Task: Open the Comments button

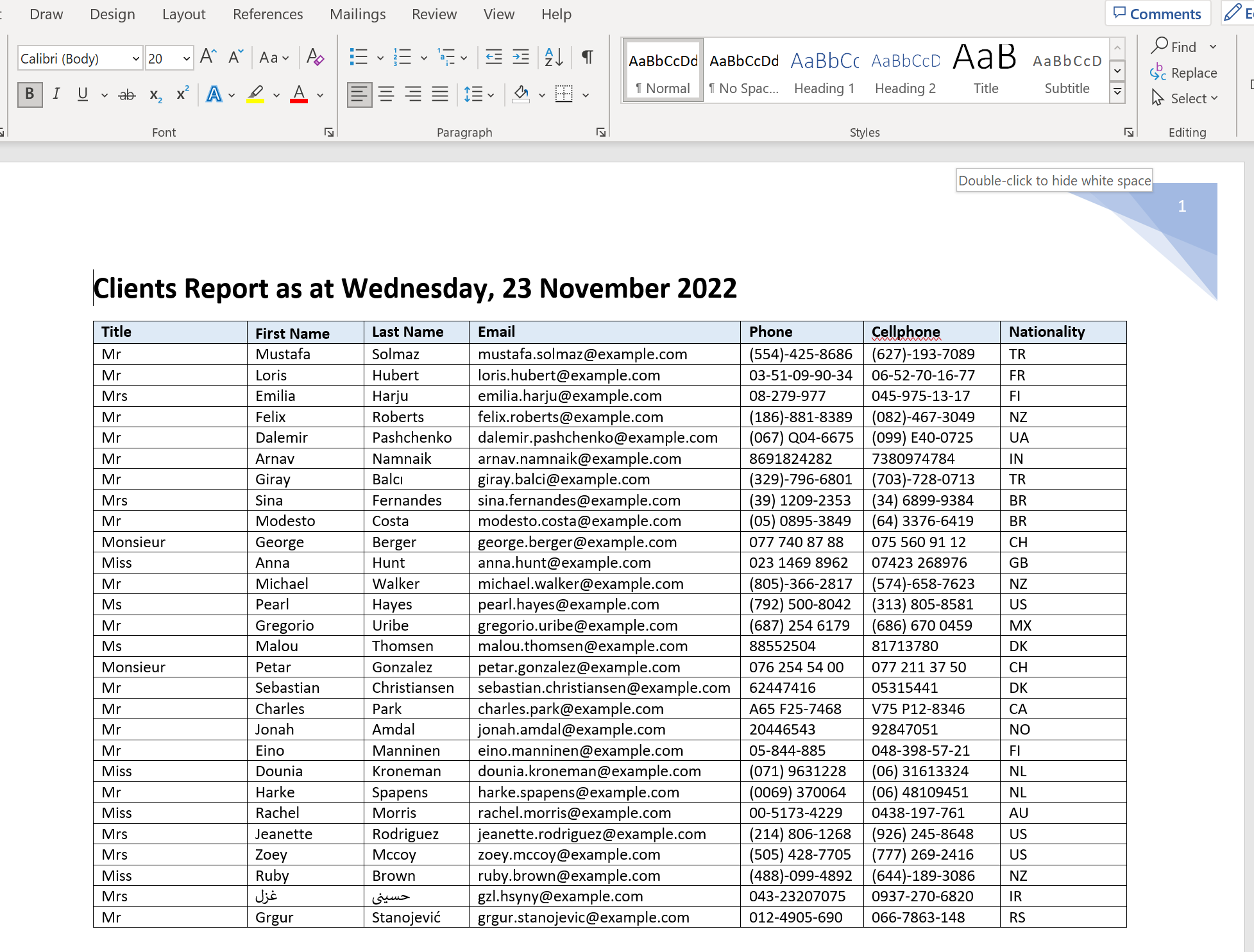Action: 1157,13
